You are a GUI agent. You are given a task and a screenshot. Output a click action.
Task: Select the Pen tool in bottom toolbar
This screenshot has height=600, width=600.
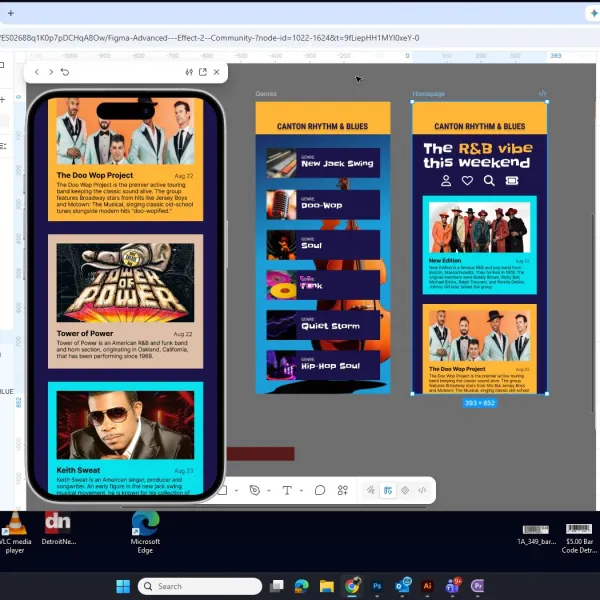[254, 490]
